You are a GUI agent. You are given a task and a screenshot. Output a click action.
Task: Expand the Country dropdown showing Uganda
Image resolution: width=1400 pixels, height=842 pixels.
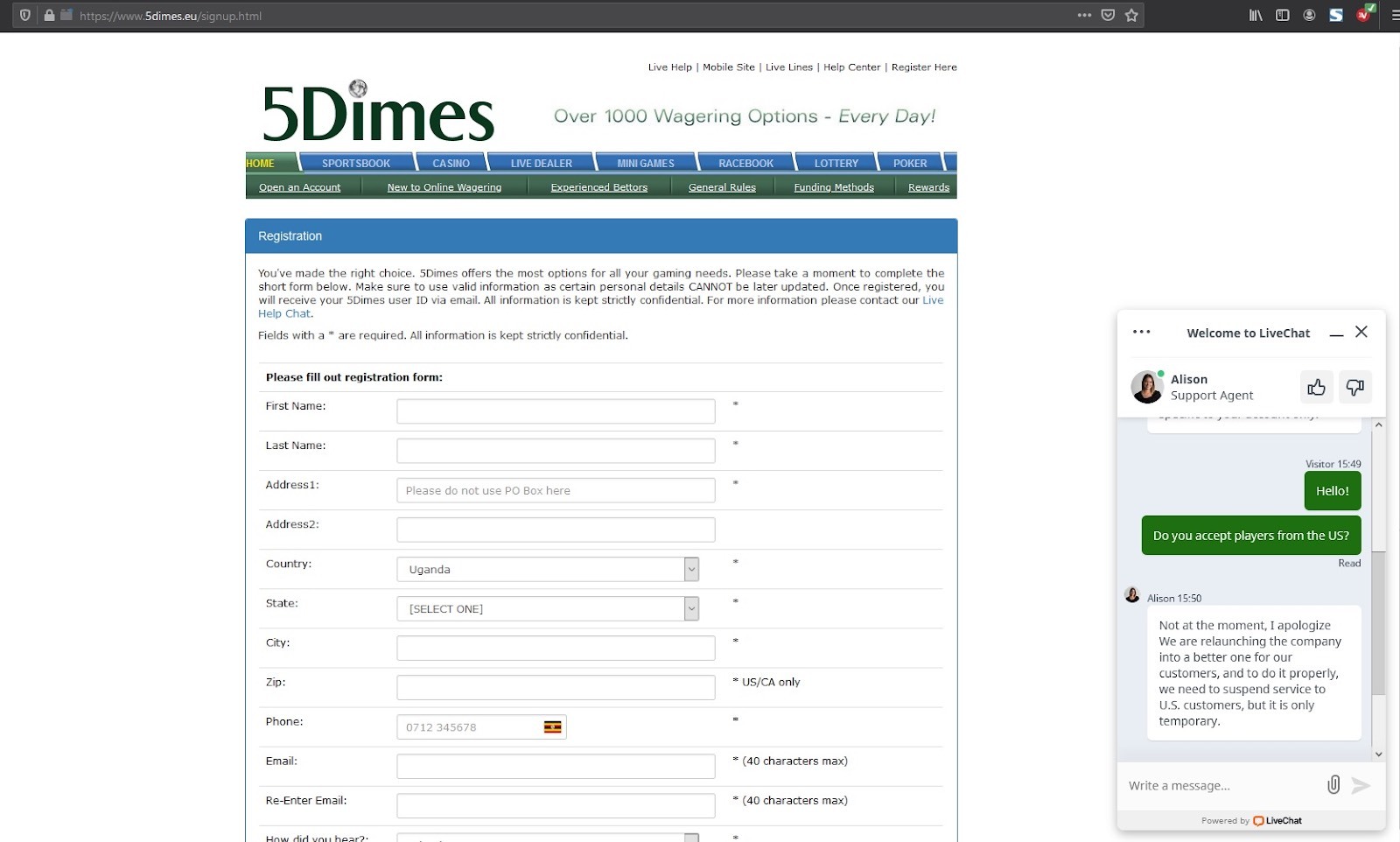(x=548, y=569)
